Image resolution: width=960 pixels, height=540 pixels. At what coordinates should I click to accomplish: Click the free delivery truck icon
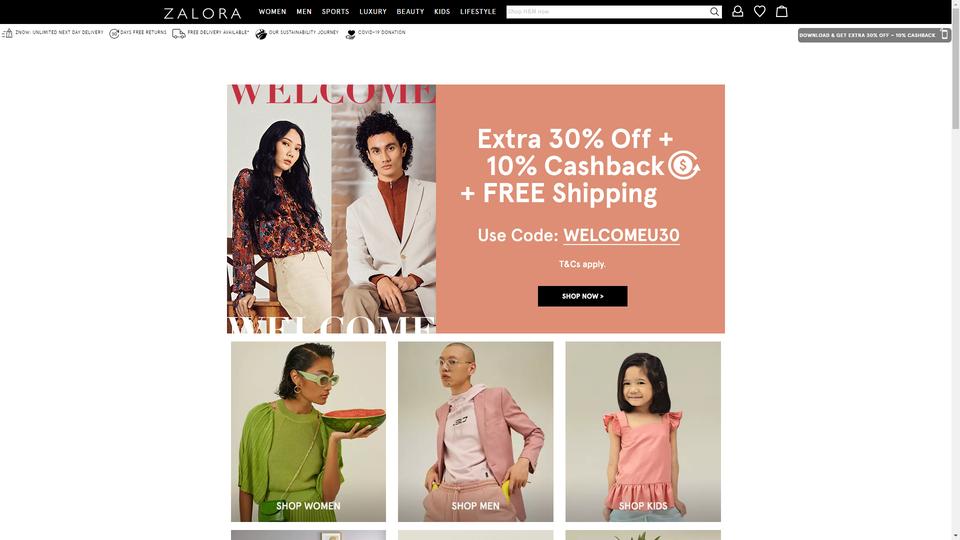tap(179, 34)
